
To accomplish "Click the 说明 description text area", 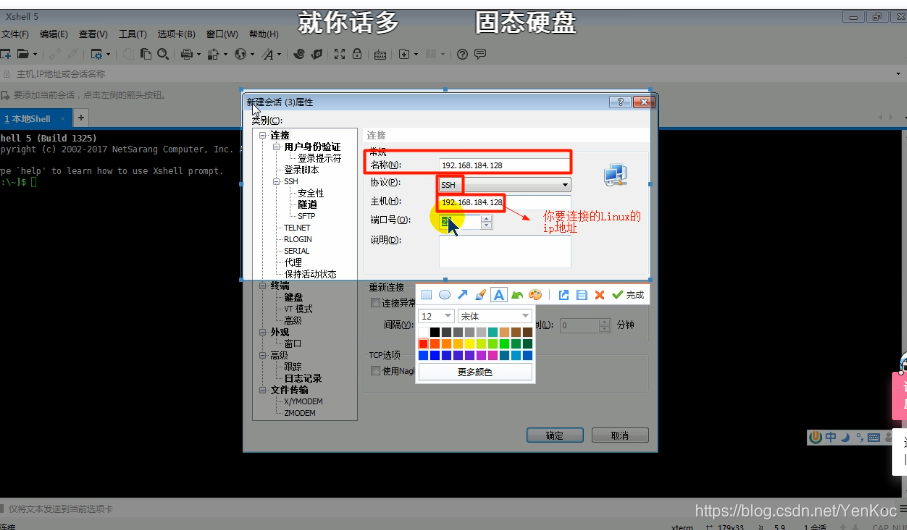I will point(505,251).
